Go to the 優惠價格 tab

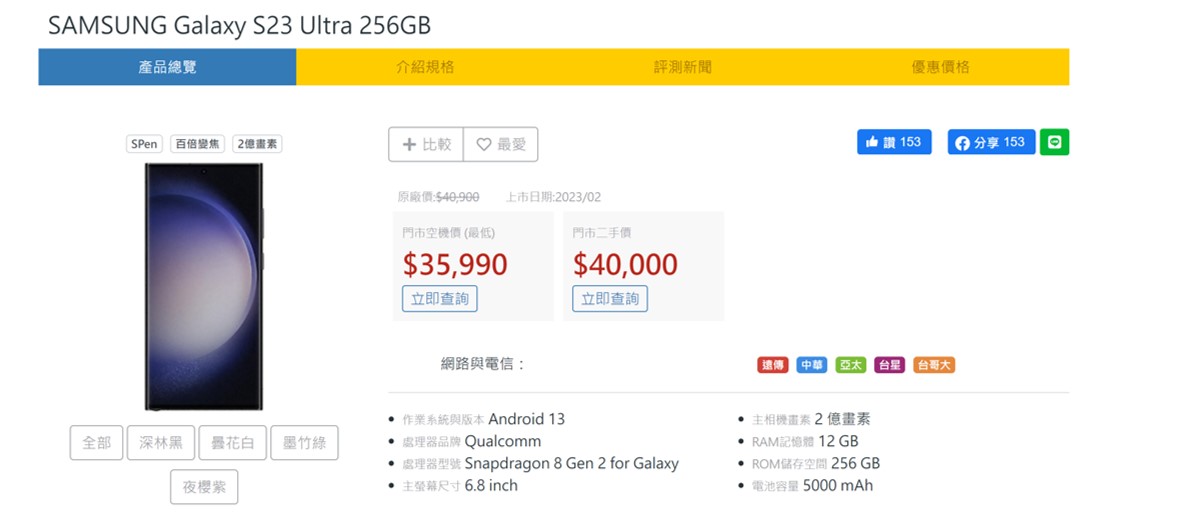940,67
